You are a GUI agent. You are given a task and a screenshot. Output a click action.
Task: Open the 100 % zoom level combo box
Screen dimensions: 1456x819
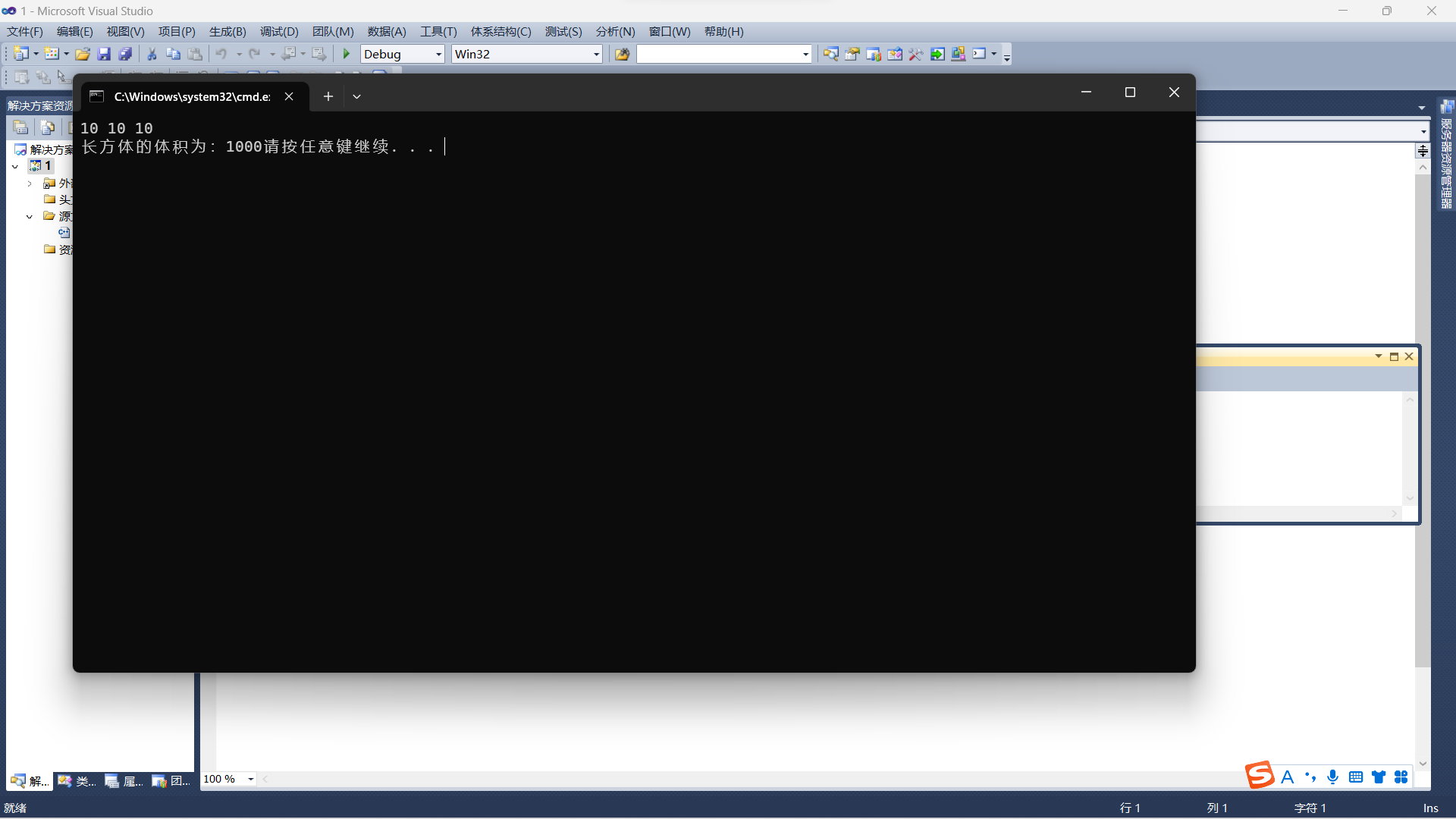[x=250, y=779]
